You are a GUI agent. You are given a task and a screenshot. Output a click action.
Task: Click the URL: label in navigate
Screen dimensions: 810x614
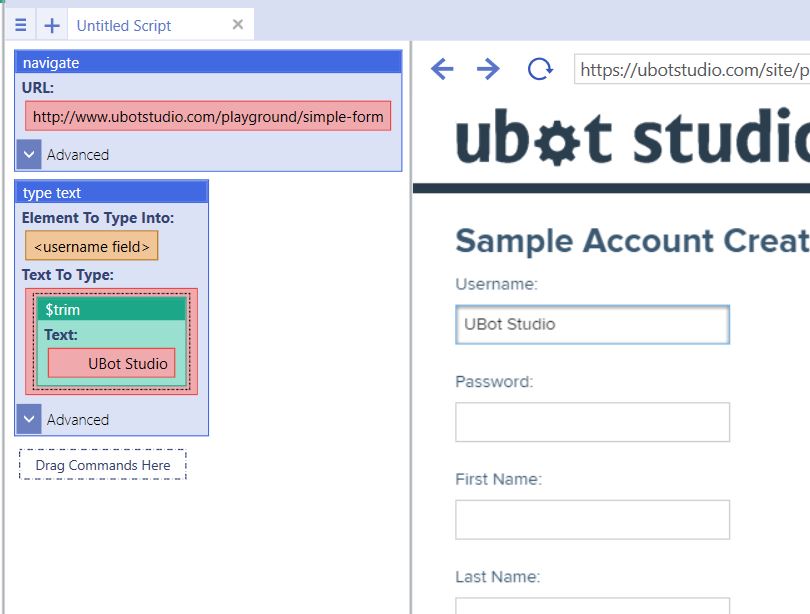click(x=38, y=87)
